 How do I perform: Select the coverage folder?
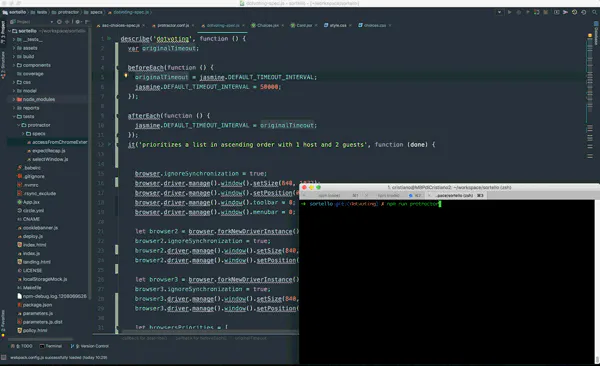30,74
